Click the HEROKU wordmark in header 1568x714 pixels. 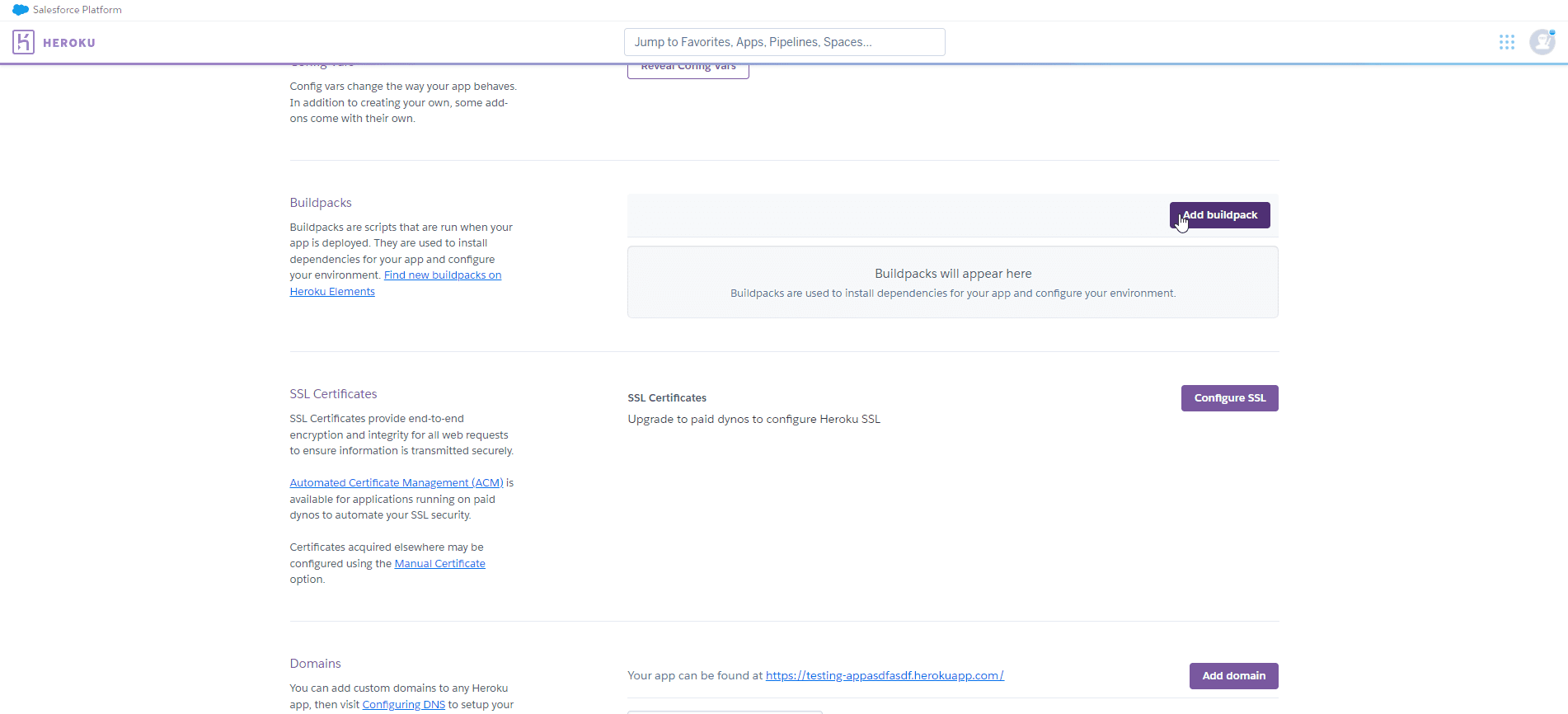(69, 43)
